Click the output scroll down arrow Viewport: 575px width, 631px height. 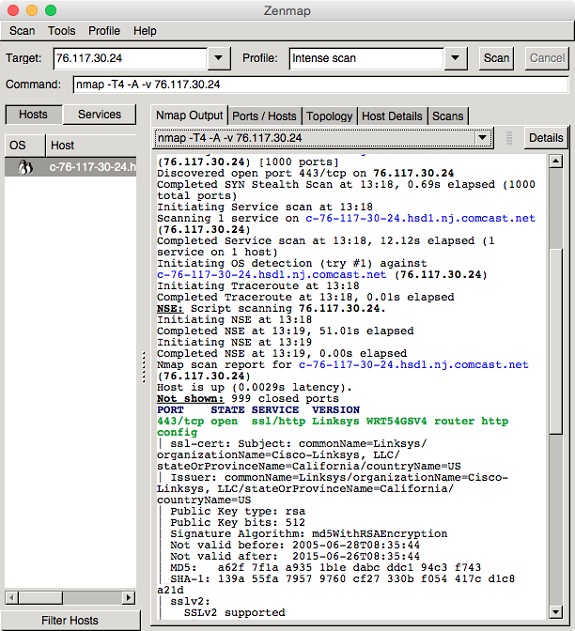click(x=556, y=612)
